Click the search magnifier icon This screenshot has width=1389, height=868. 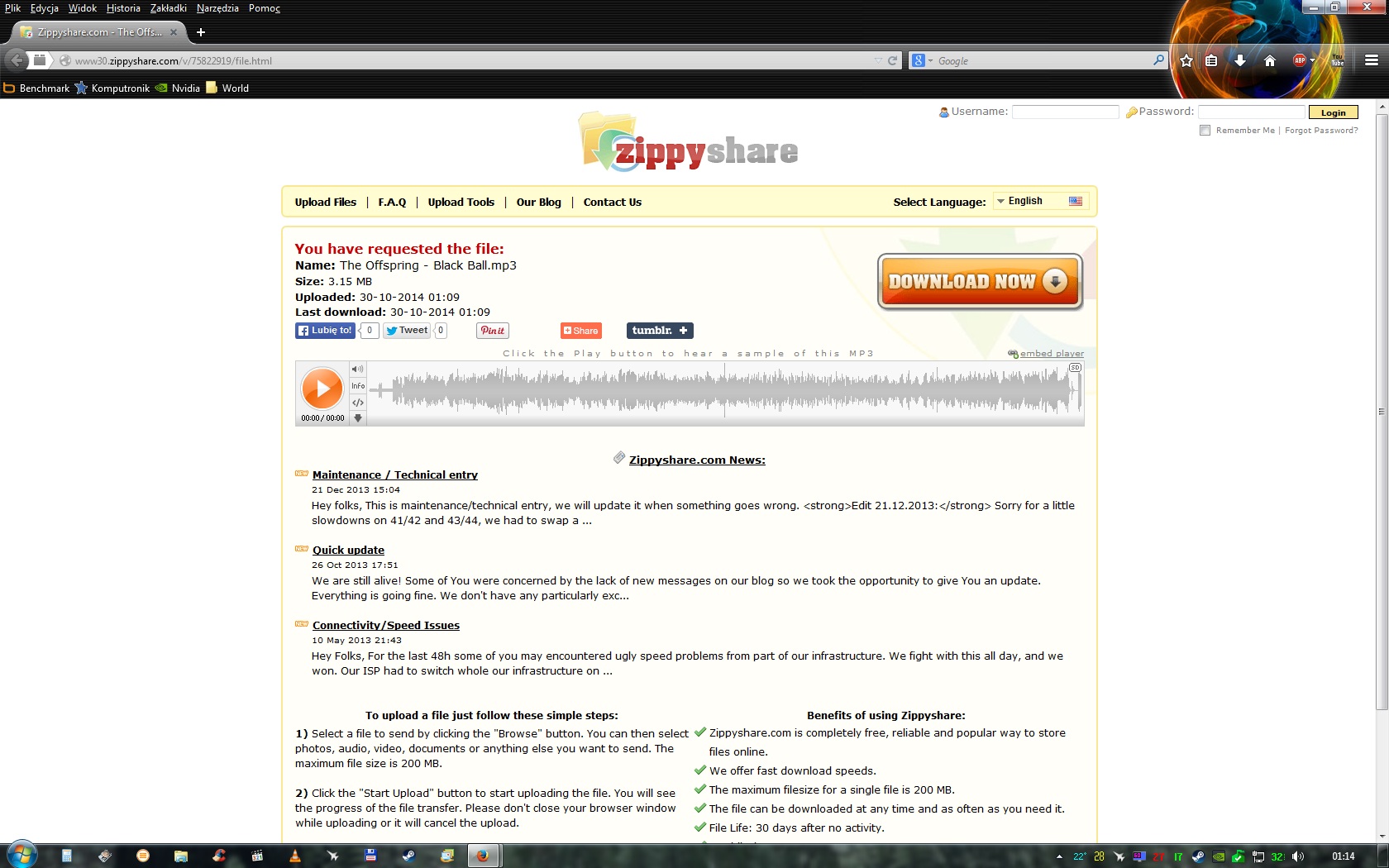point(1158,60)
